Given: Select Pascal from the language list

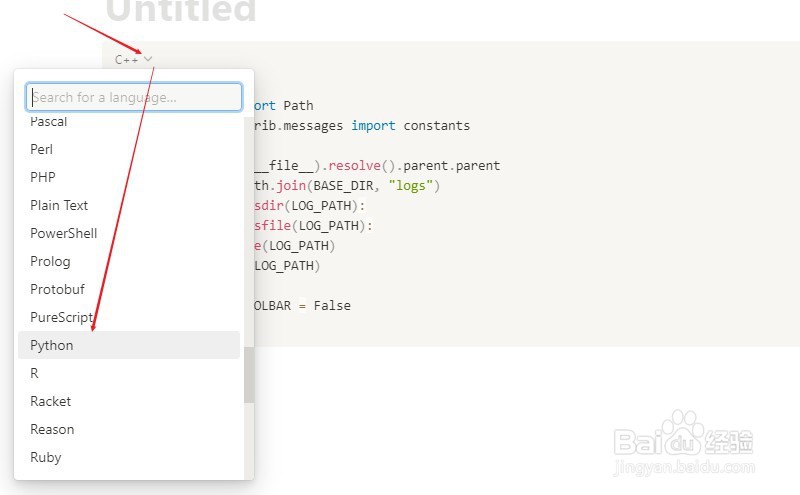Looking at the screenshot, I should (49, 122).
